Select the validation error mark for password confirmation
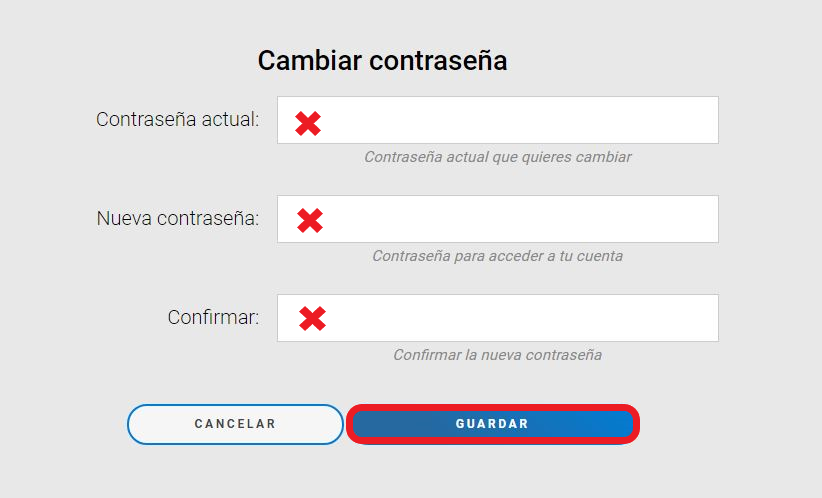This screenshot has width=822, height=498. click(313, 319)
